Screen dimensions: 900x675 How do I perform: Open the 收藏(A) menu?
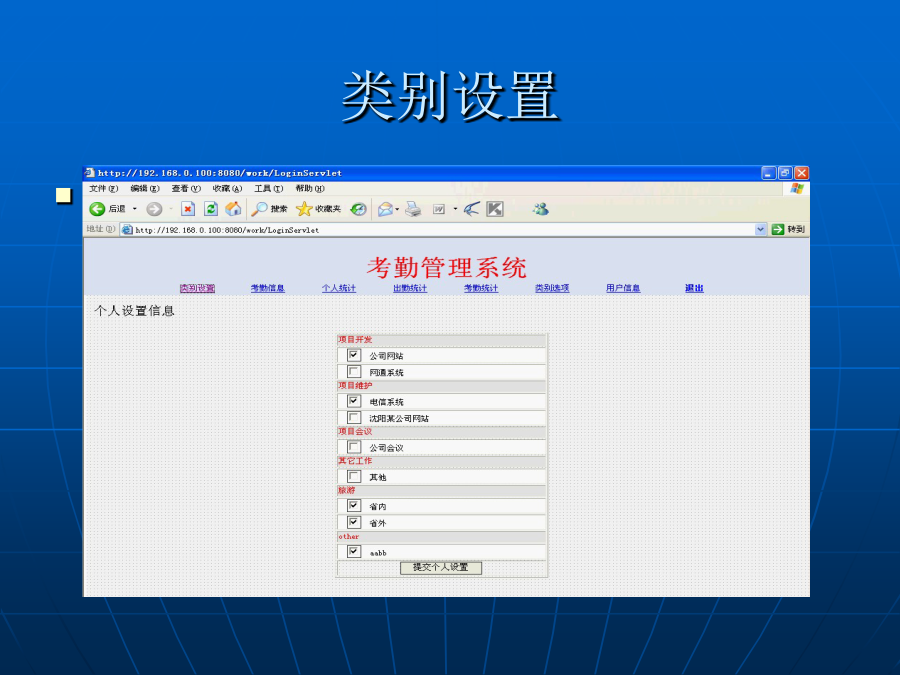(227, 188)
